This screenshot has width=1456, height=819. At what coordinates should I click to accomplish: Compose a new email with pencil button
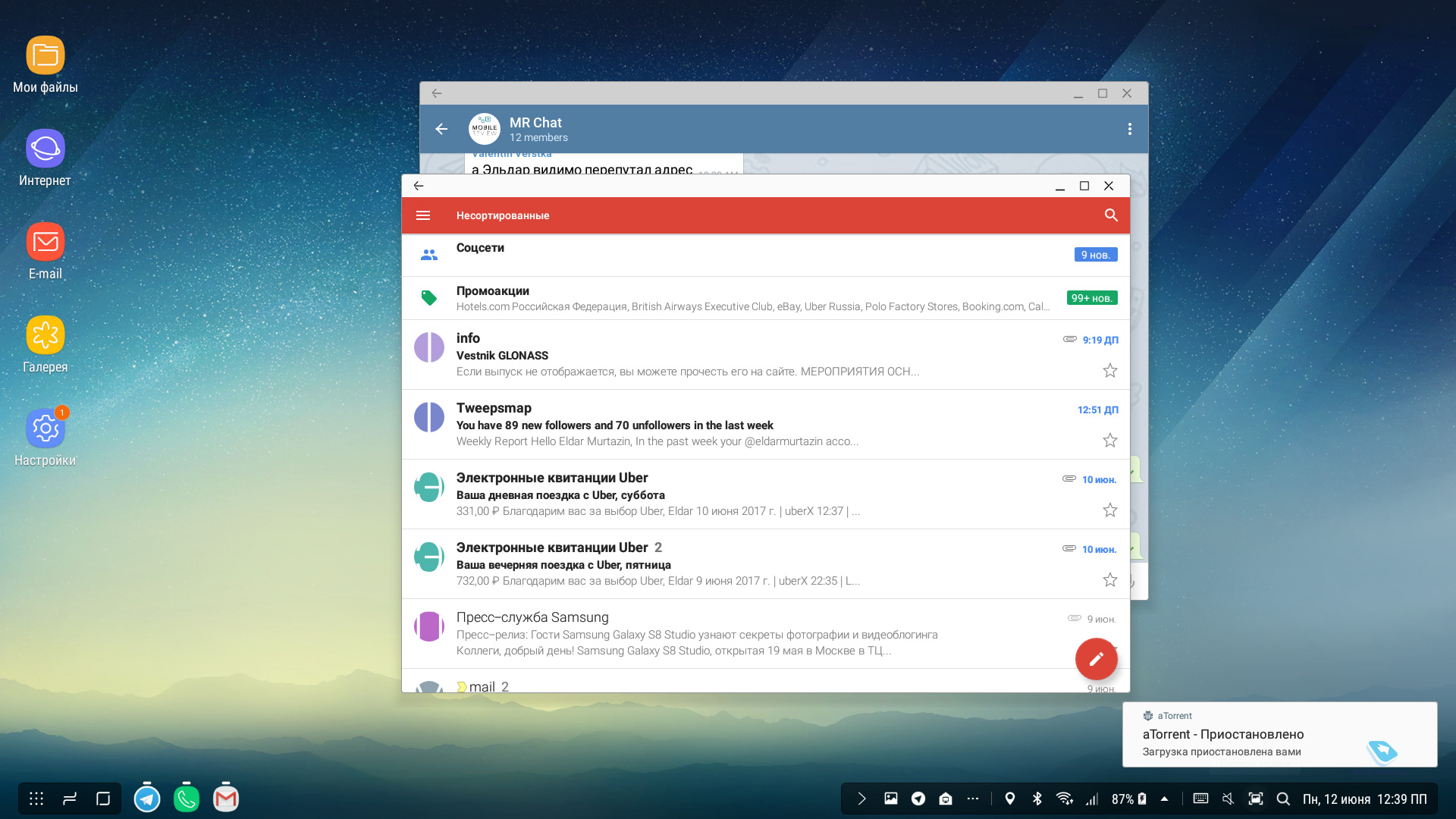(1096, 659)
